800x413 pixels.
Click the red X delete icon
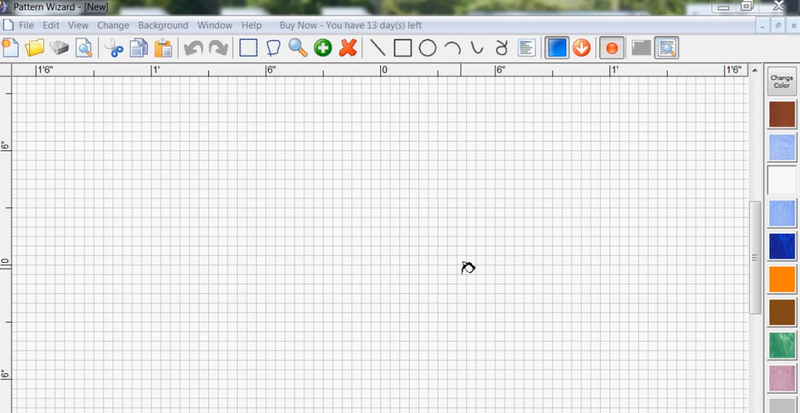pyautogui.click(x=348, y=48)
